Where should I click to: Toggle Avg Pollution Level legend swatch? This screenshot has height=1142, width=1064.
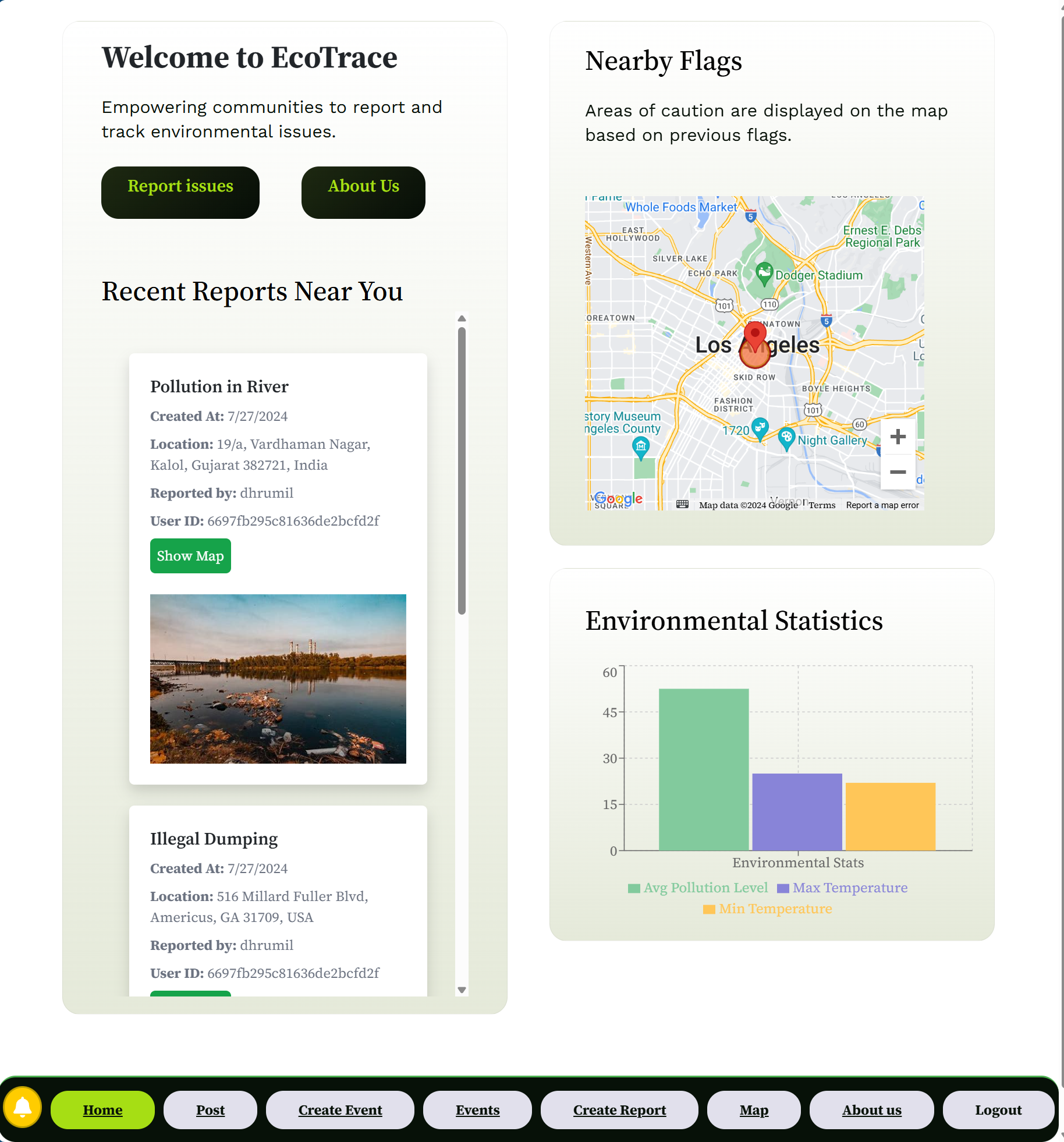pos(634,888)
